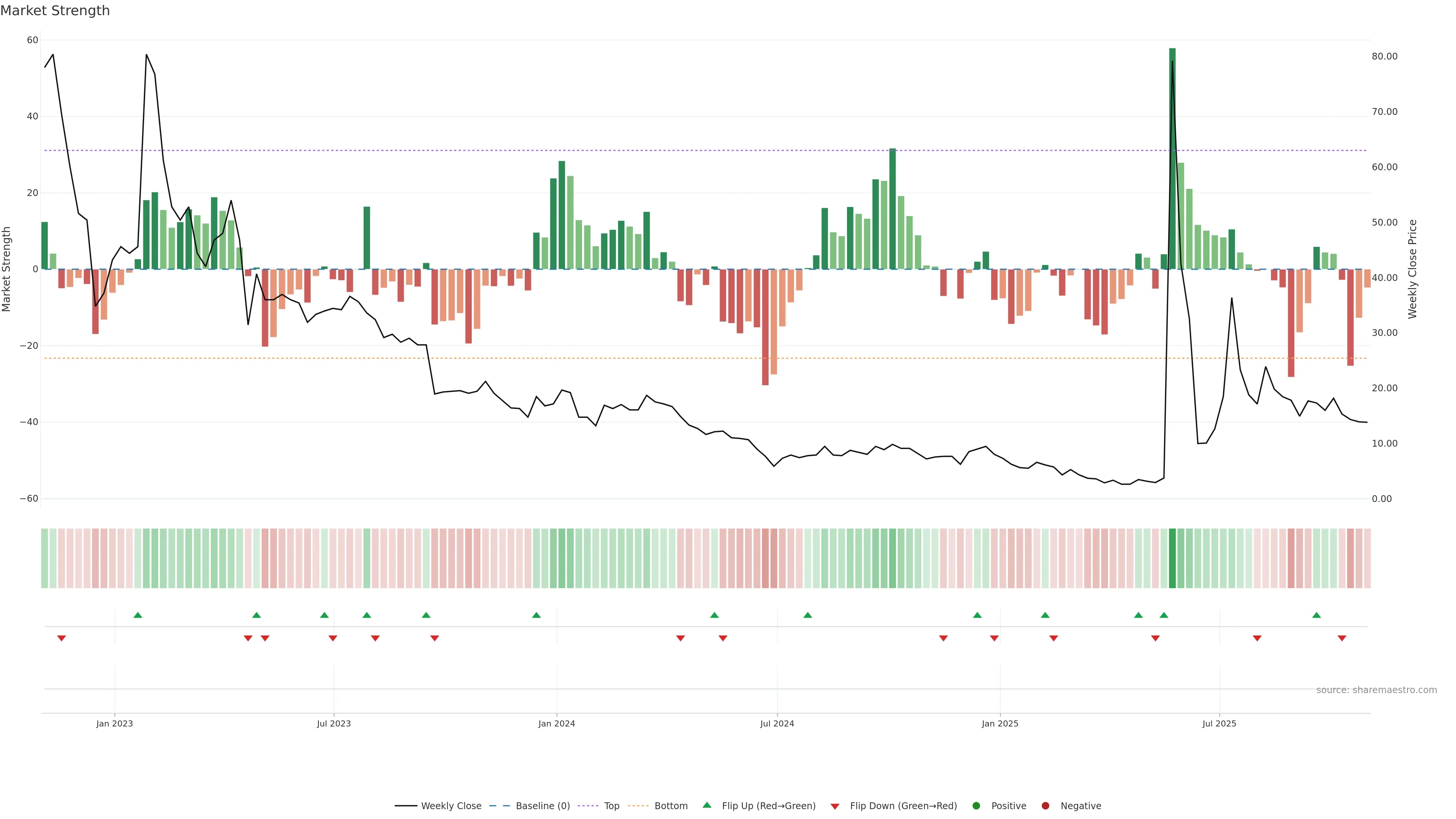Viewport: 1456px width, 819px height.
Task: Click the leftmost green flip-up triangle marker
Action: 138,615
